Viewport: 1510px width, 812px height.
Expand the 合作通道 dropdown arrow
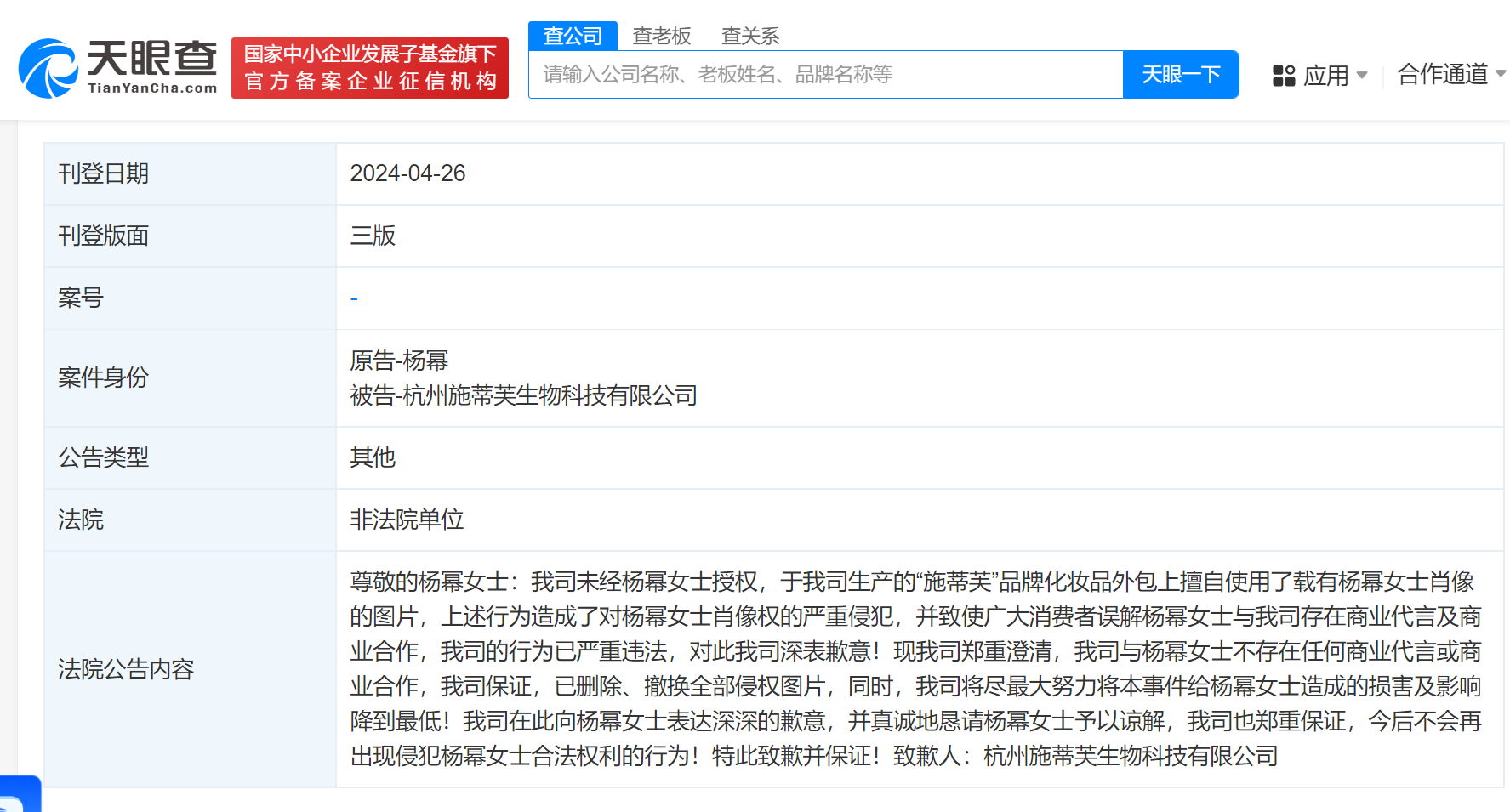(1501, 74)
